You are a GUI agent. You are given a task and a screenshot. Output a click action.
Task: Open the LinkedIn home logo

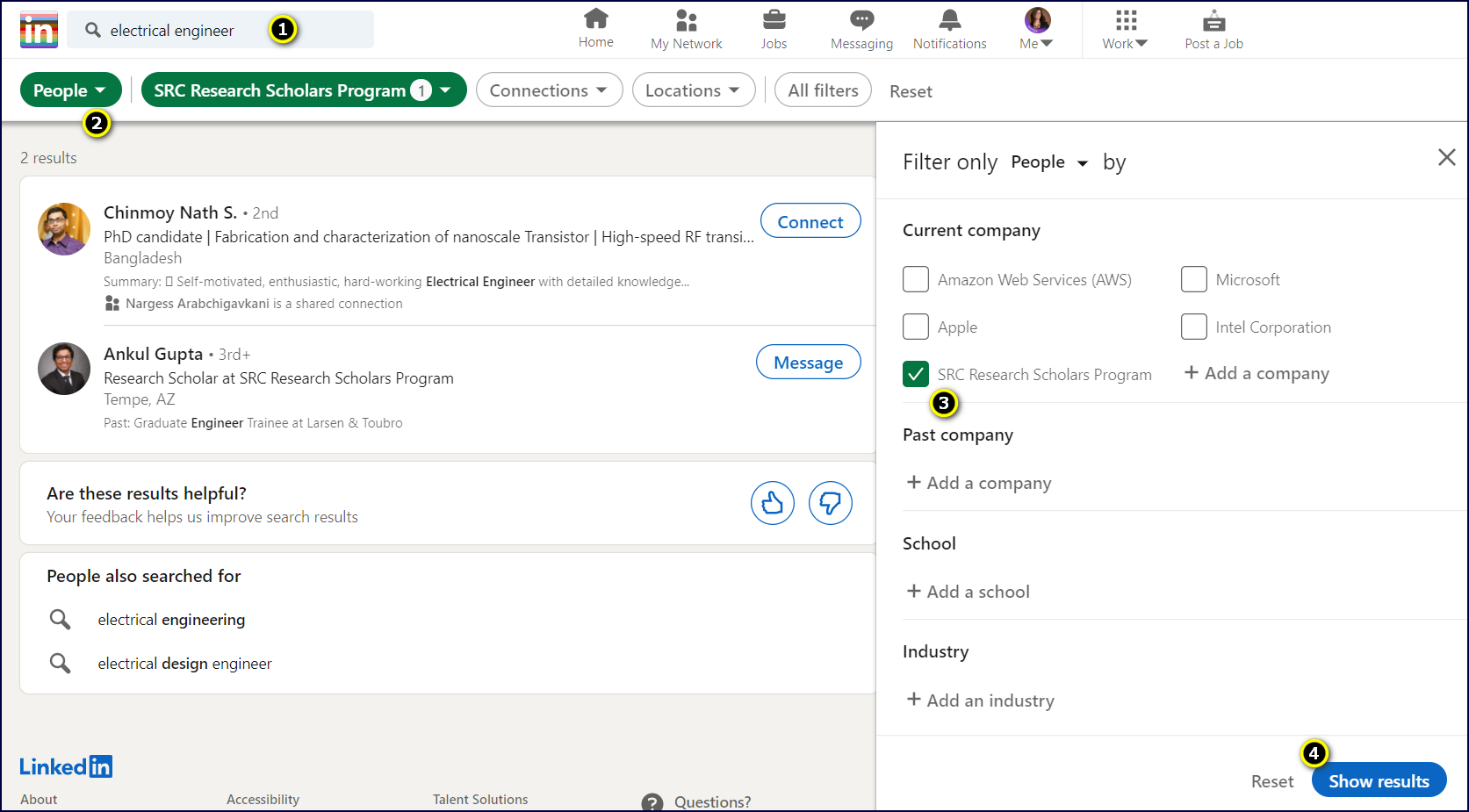tap(39, 30)
